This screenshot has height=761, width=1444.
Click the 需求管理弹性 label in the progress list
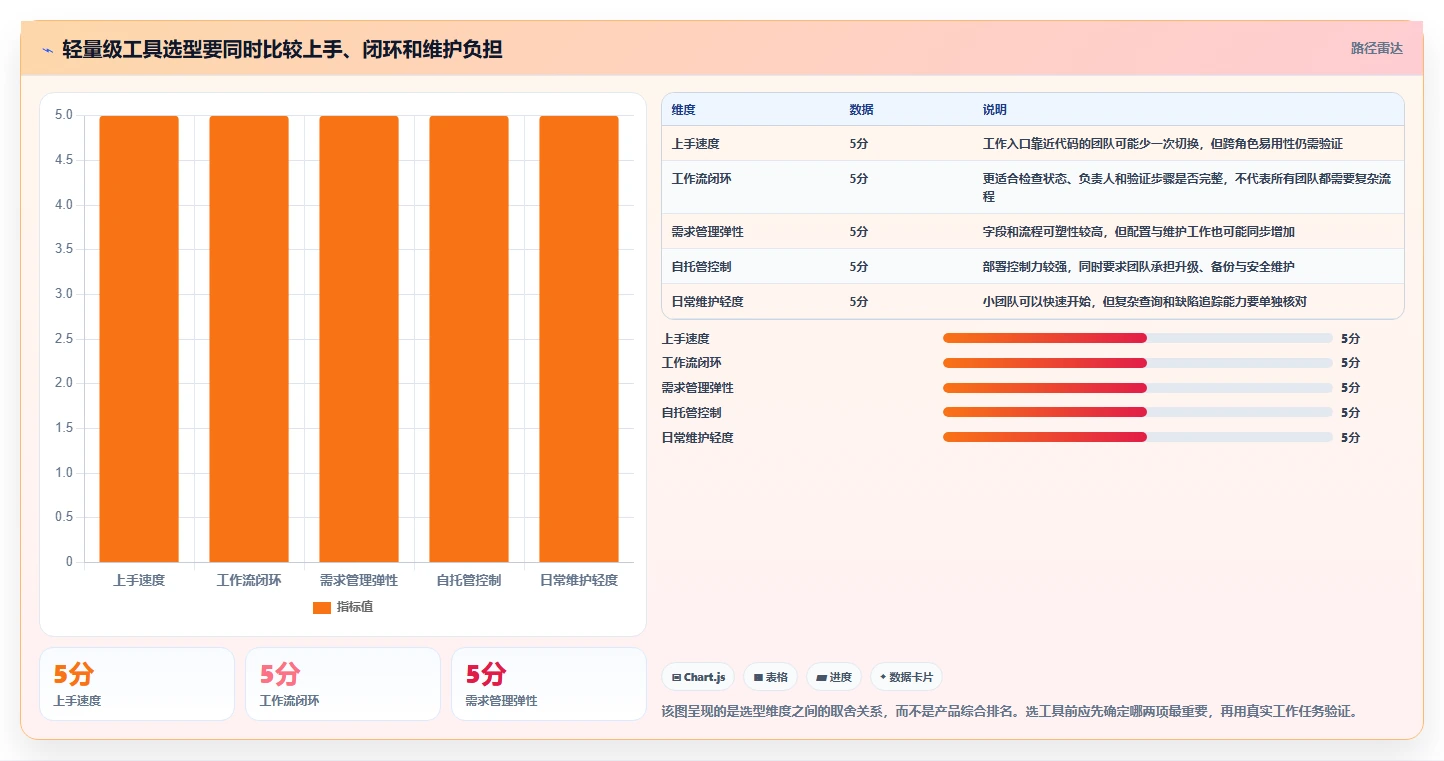point(698,388)
